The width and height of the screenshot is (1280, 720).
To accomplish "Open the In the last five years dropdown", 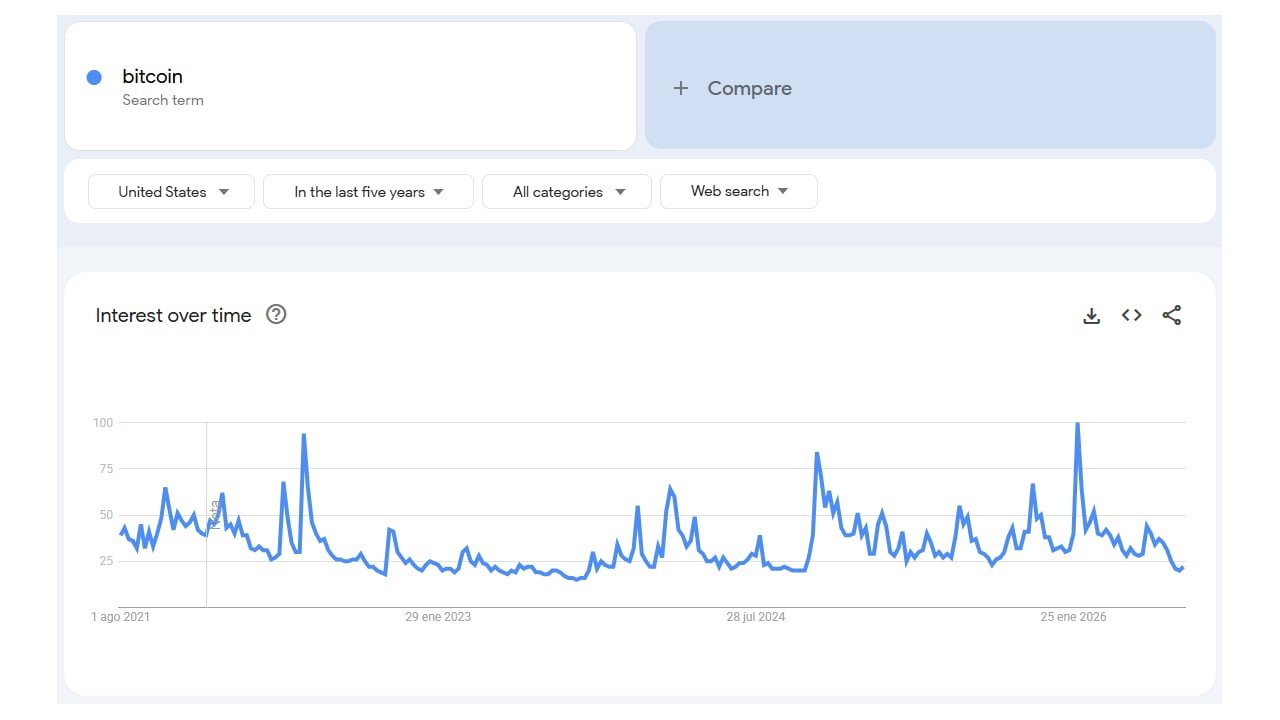I will 368,192.
